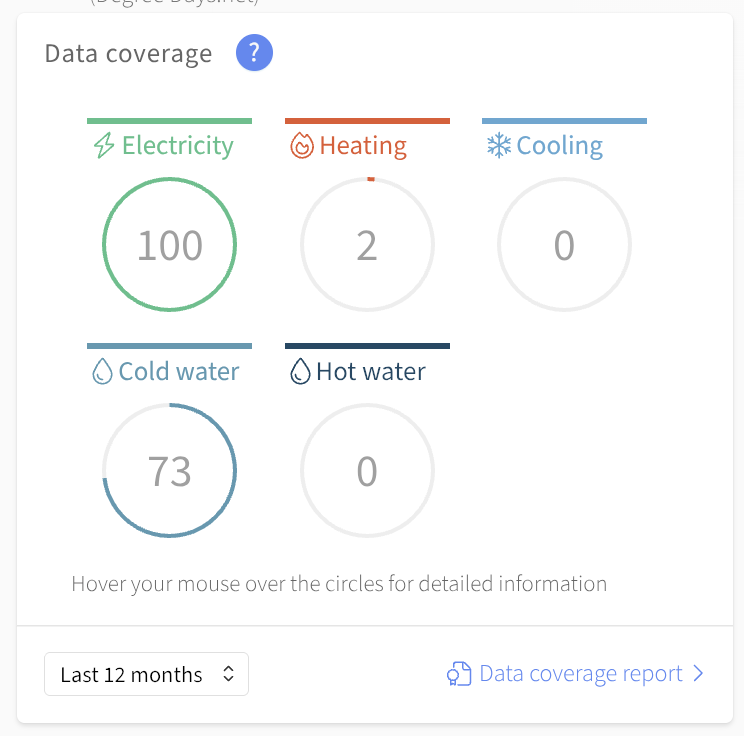744x736 pixels.
Task: Click the Hot water droplet icon
Action: pos(300,371)
